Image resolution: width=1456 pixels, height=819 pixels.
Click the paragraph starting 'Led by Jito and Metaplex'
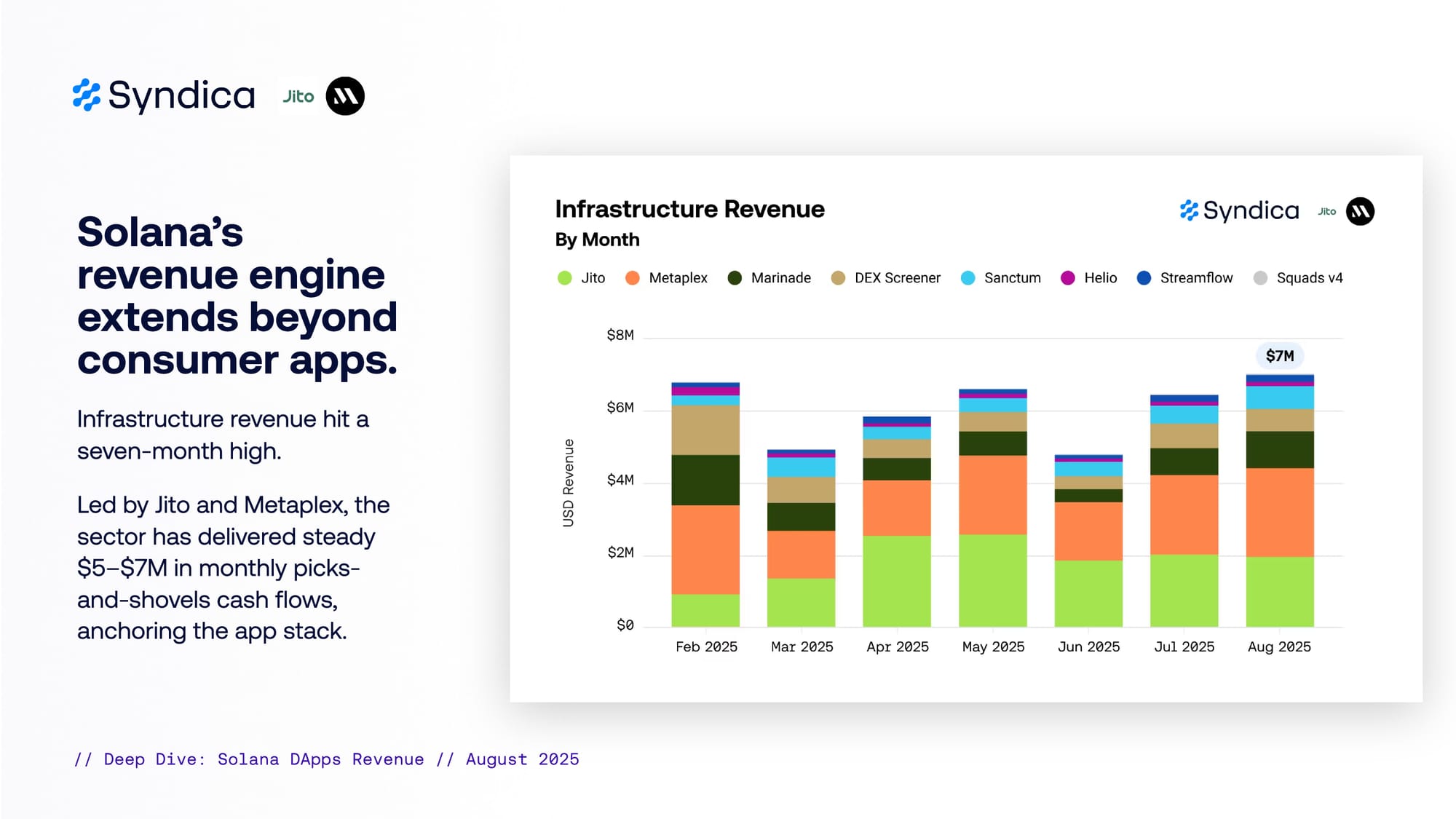point(233,568)
